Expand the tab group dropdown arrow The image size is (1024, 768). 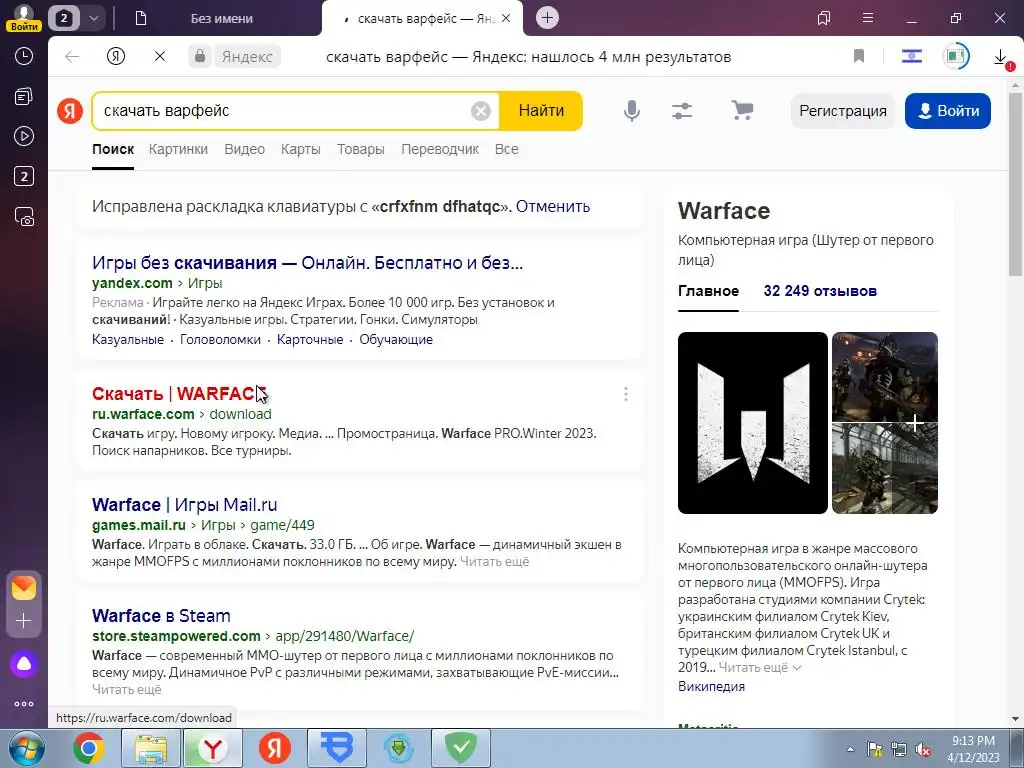(93, 18)
